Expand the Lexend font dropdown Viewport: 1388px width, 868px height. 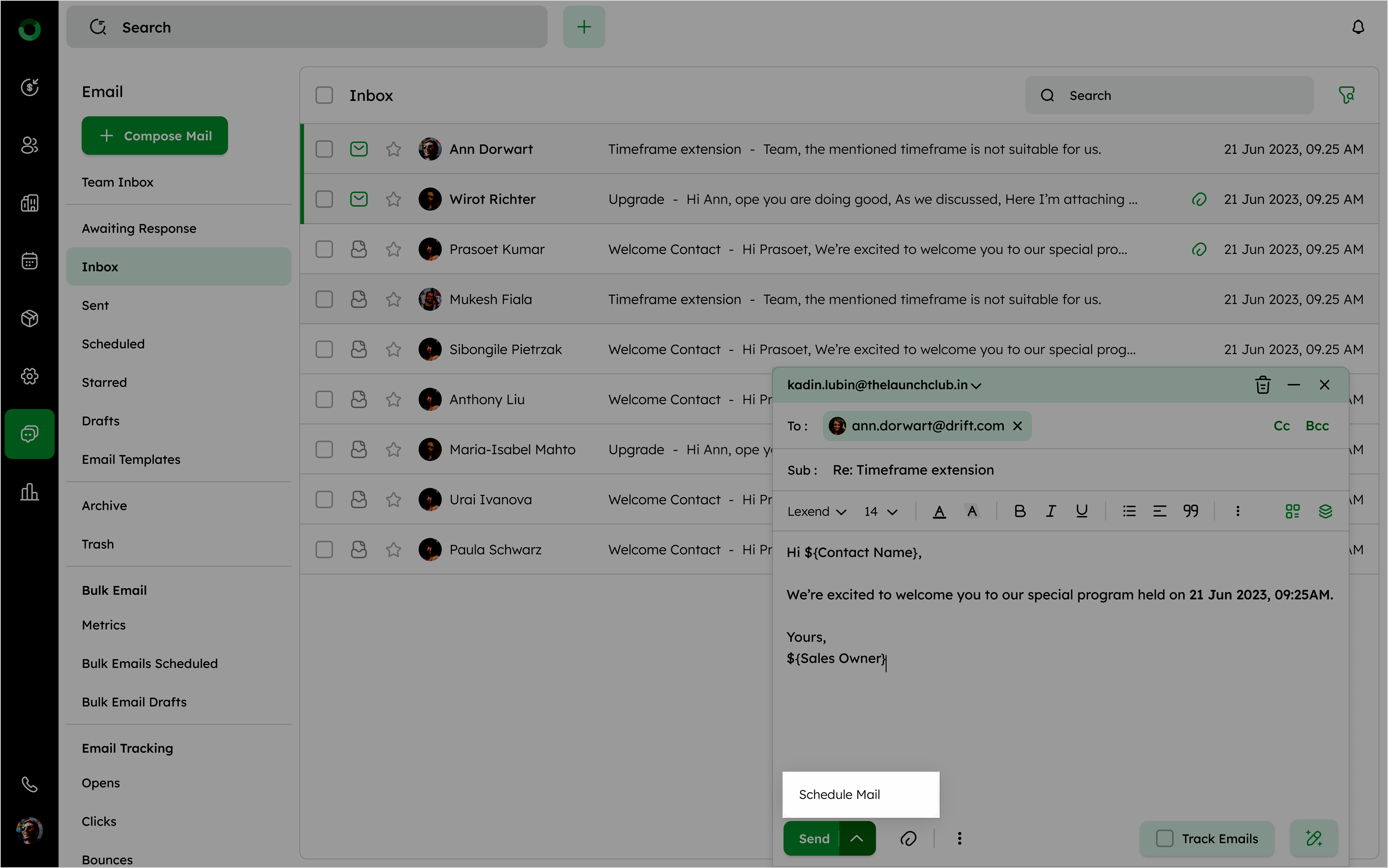tap(816, 511)
